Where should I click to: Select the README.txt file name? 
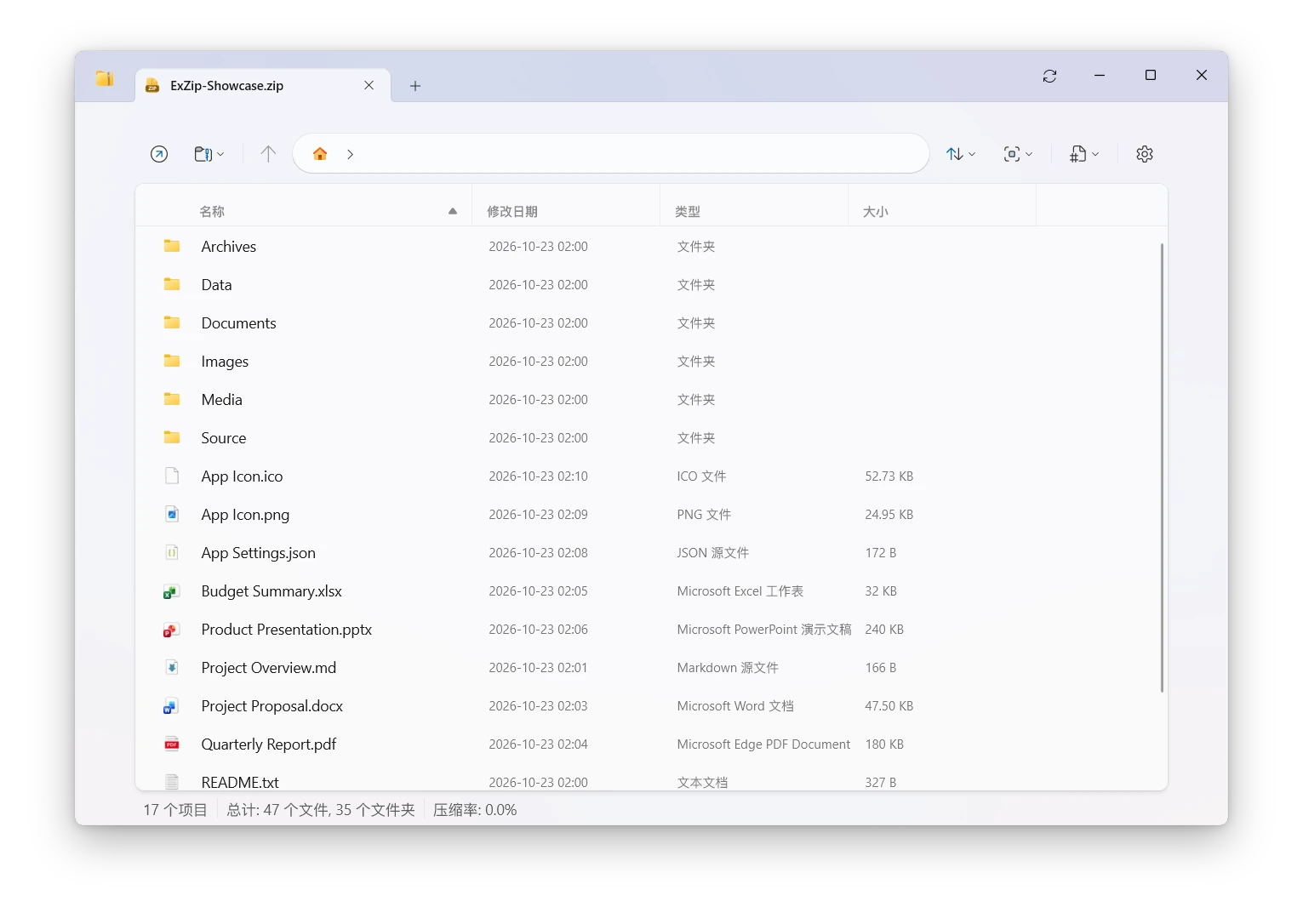[x=240, y=783]
